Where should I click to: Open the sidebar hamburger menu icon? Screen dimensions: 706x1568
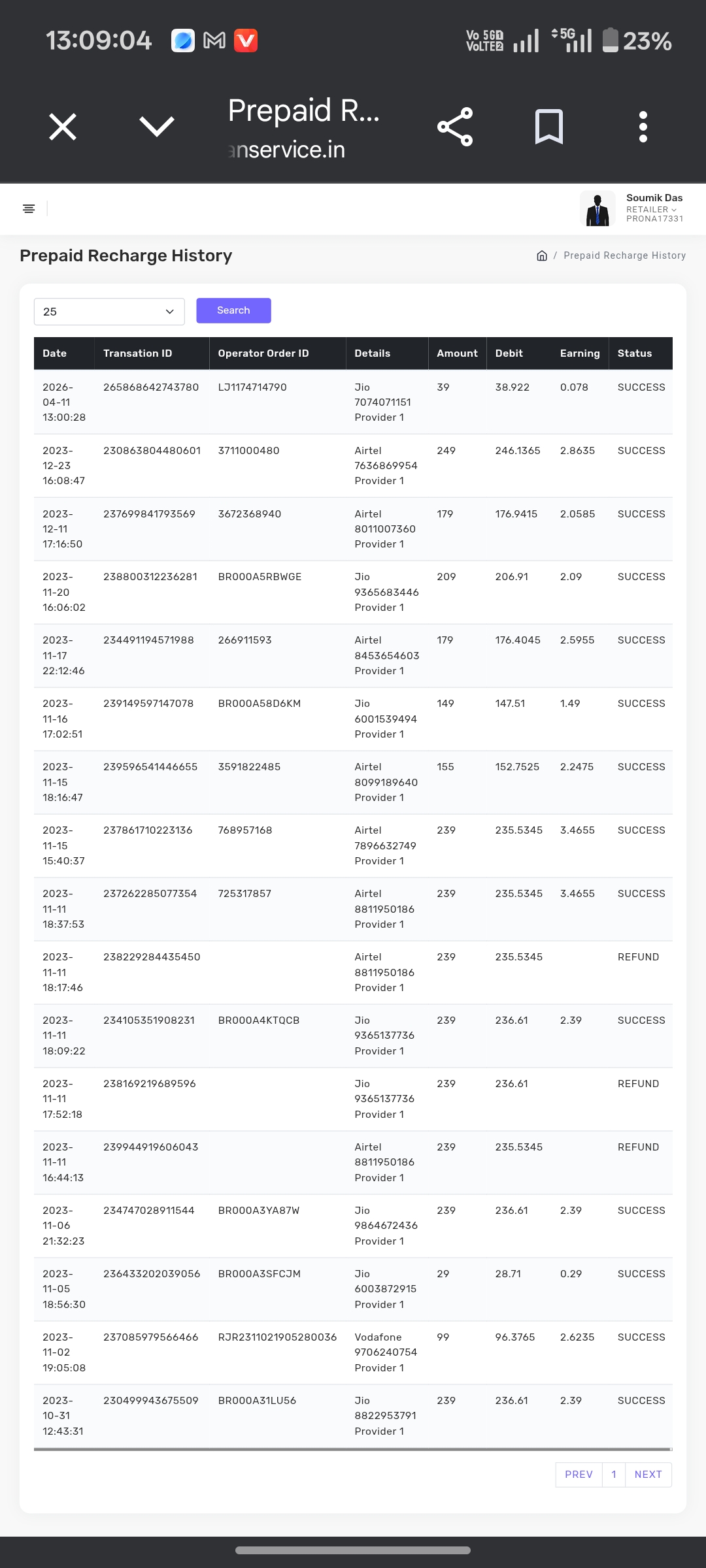[x=29, y=208]
